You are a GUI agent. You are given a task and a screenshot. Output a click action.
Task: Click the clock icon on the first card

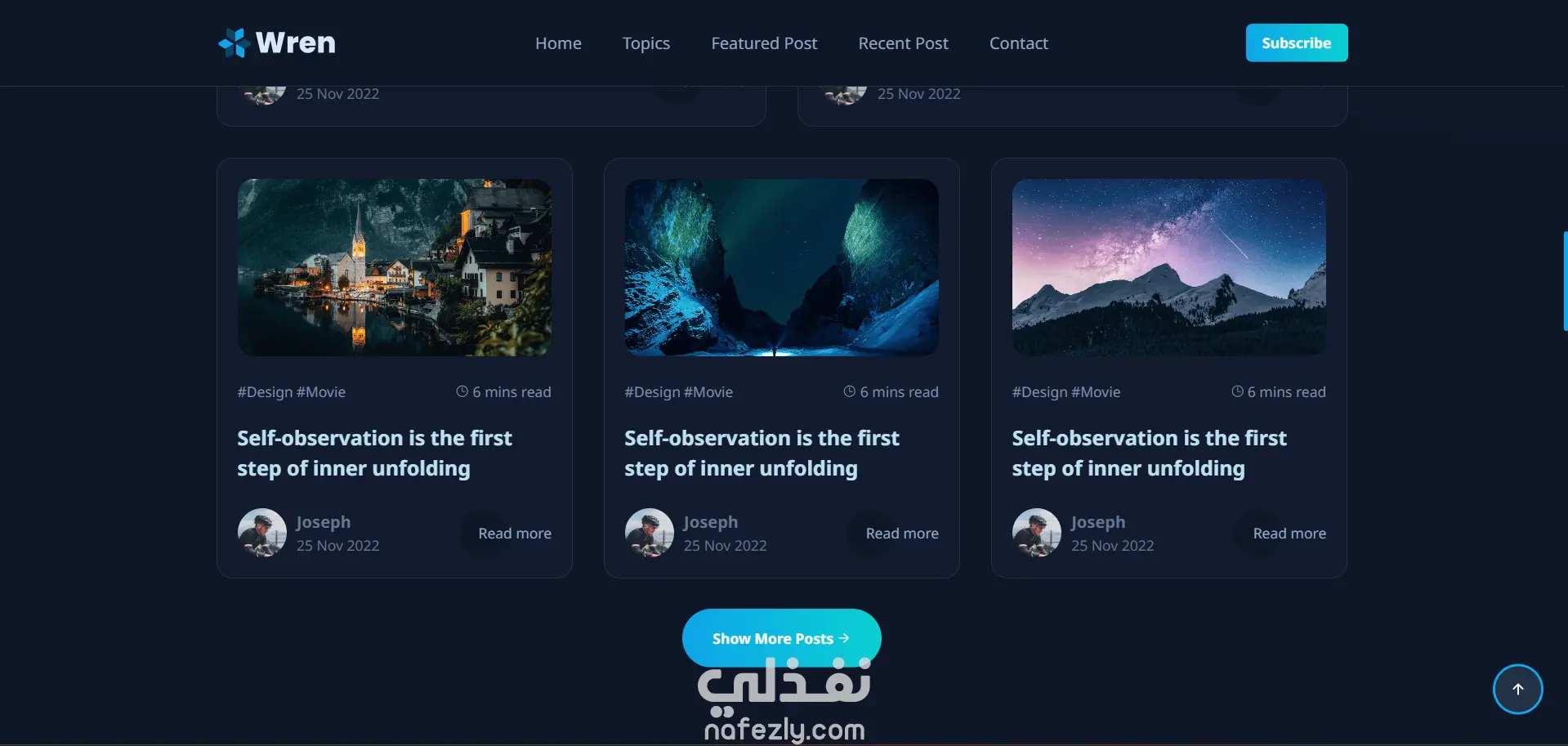tap(462, 391)
